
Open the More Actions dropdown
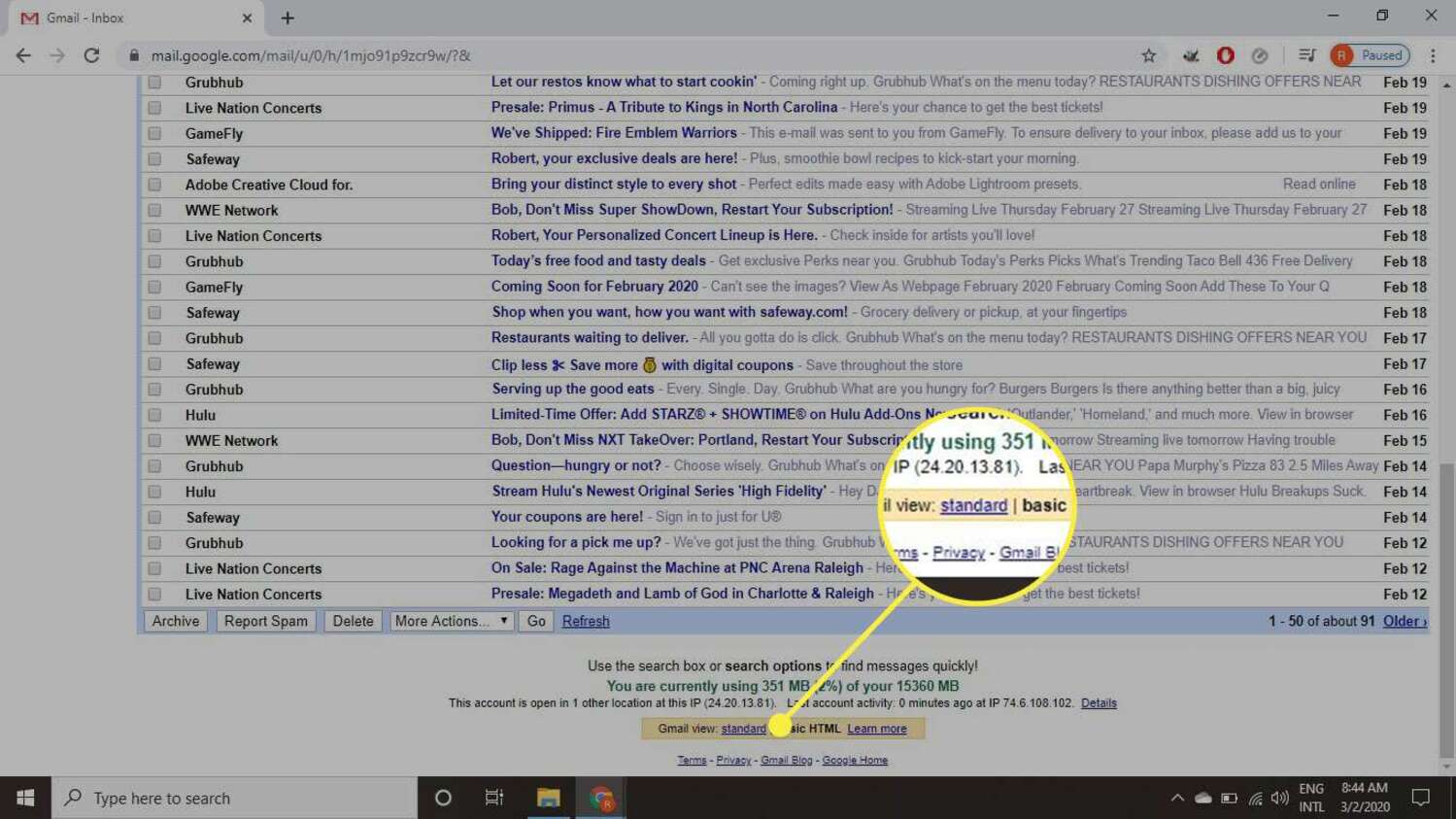[x=452, y=621]
